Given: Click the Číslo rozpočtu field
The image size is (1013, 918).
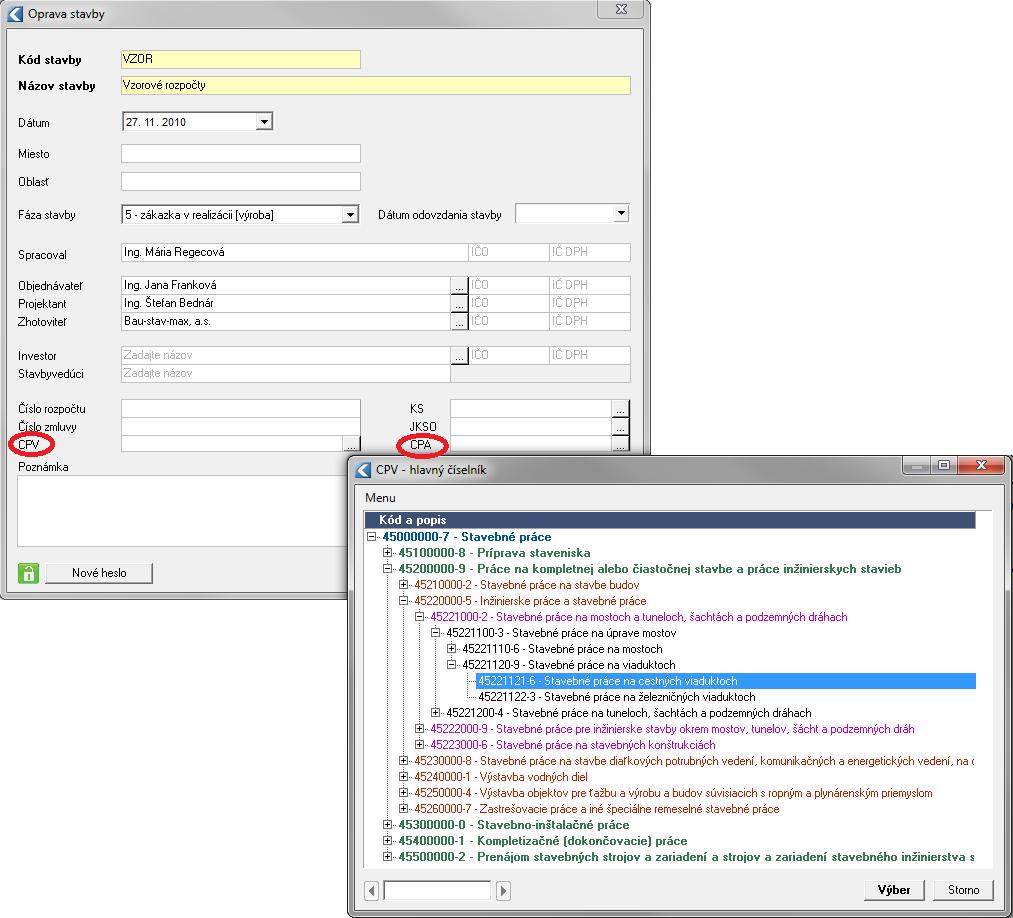Looking at the screenshot, I should (240, 409).
